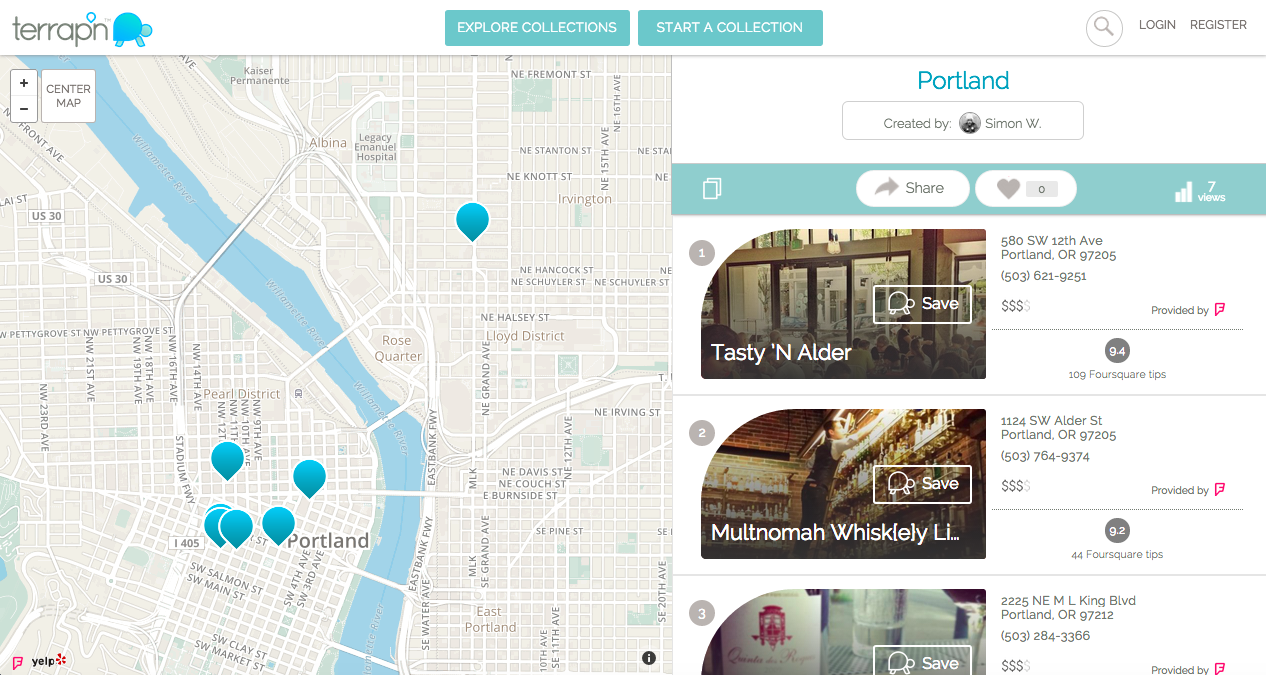Click Foursquare icon beside Tasty 'N Alder
The image size is (1266, 675).
[1220, 310]
